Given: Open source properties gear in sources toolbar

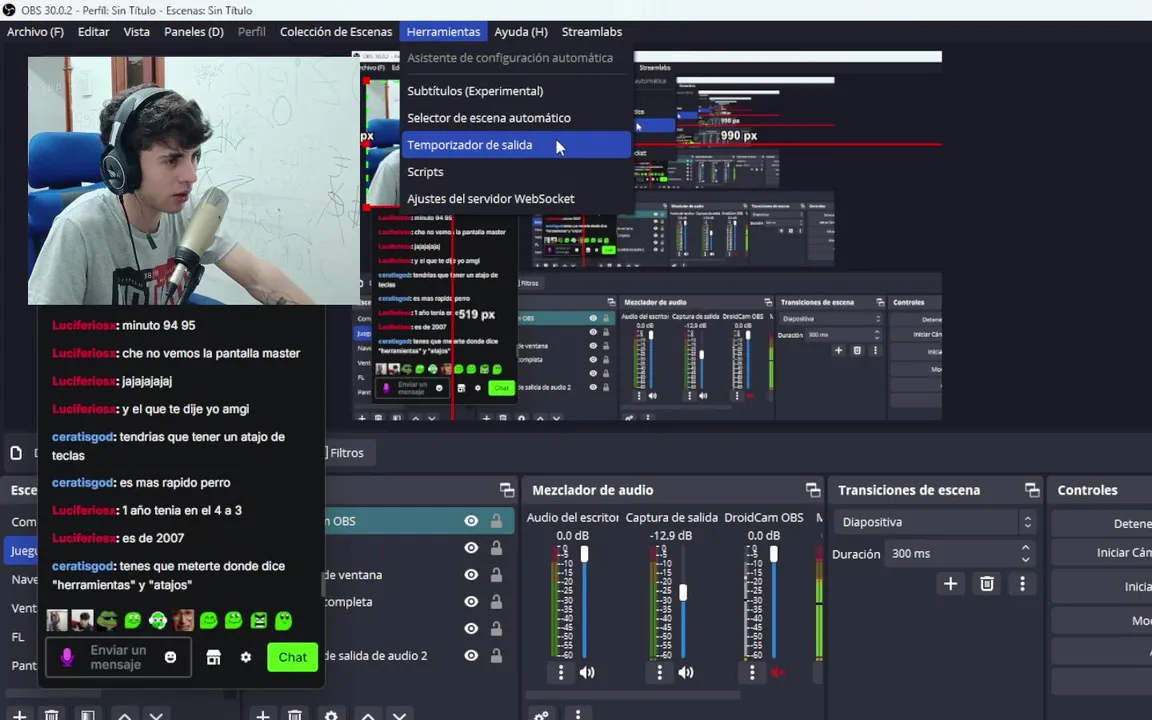Looking at the screenshot, I should [331, 715].
